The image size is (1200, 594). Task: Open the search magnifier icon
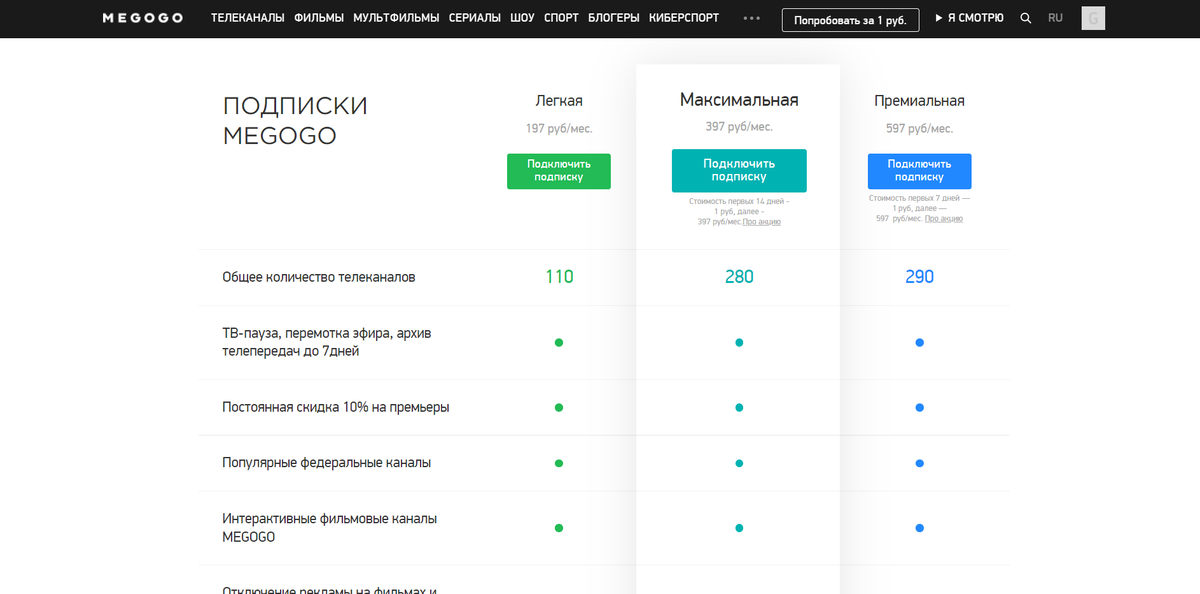(1026, 18)
